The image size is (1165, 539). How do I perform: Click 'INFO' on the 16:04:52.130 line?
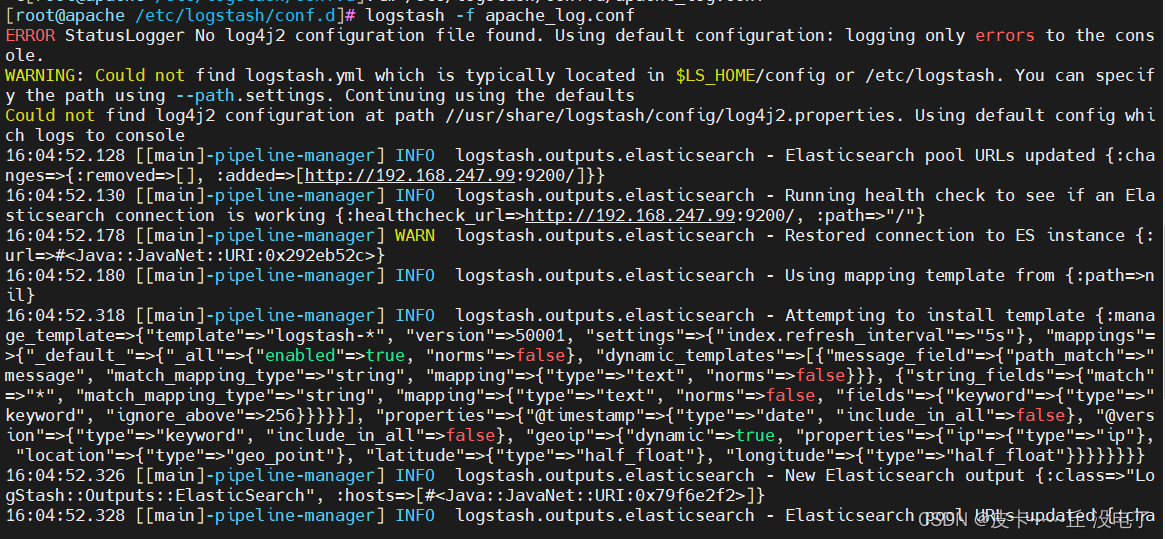pos(415,196)
